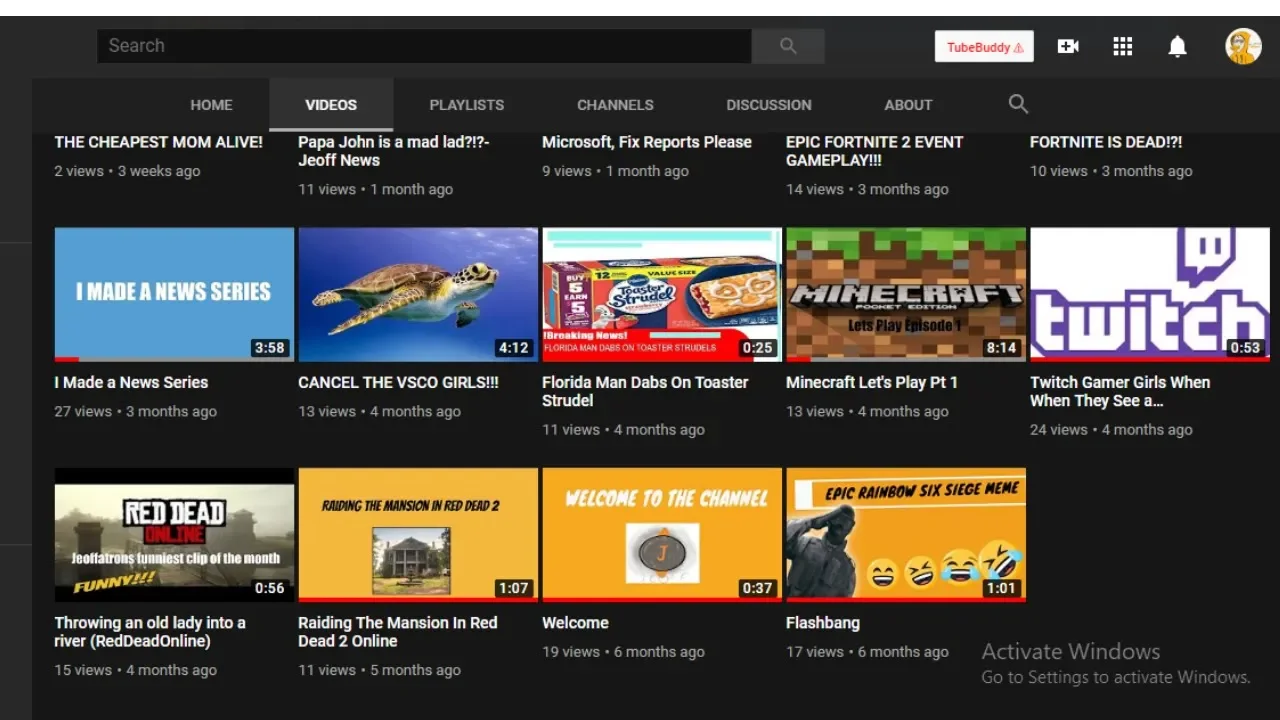Click '14 views • 3 months ago' text
This screenshot has width=1280, height=720.
pyautogui.click(x=867, y=189)
